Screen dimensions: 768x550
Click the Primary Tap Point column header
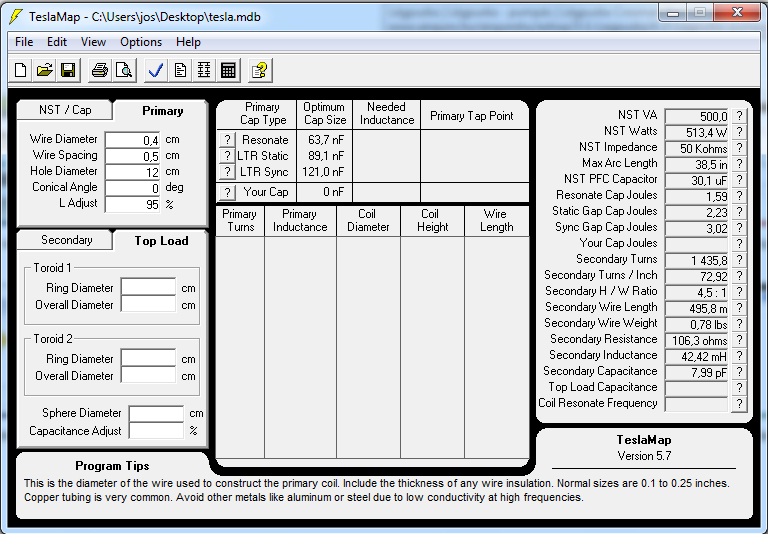click(475, 116)
